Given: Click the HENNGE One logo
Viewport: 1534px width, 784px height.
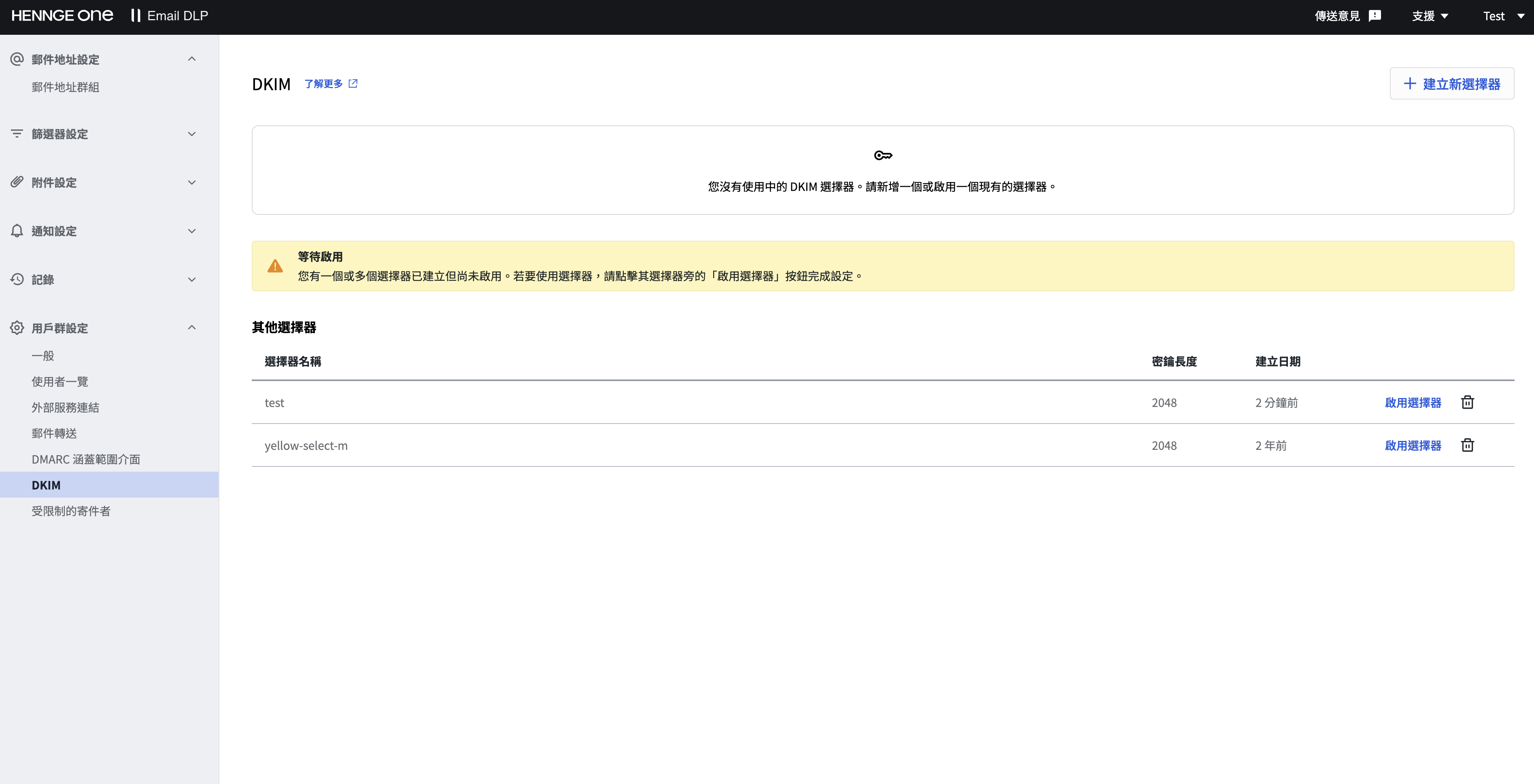Looking at the screenshot, I should 62,15.
